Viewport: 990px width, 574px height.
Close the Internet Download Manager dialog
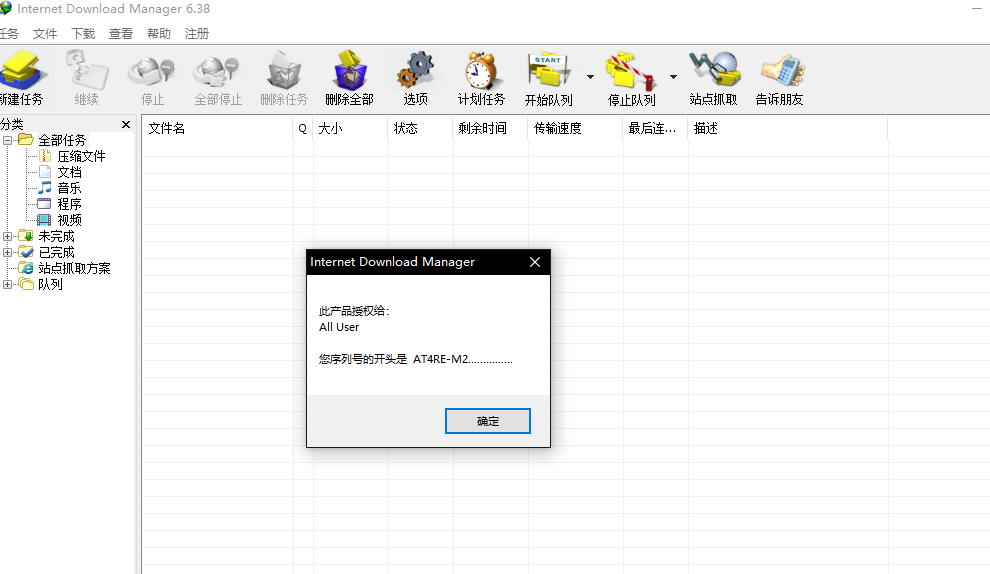tap(535, 262)
